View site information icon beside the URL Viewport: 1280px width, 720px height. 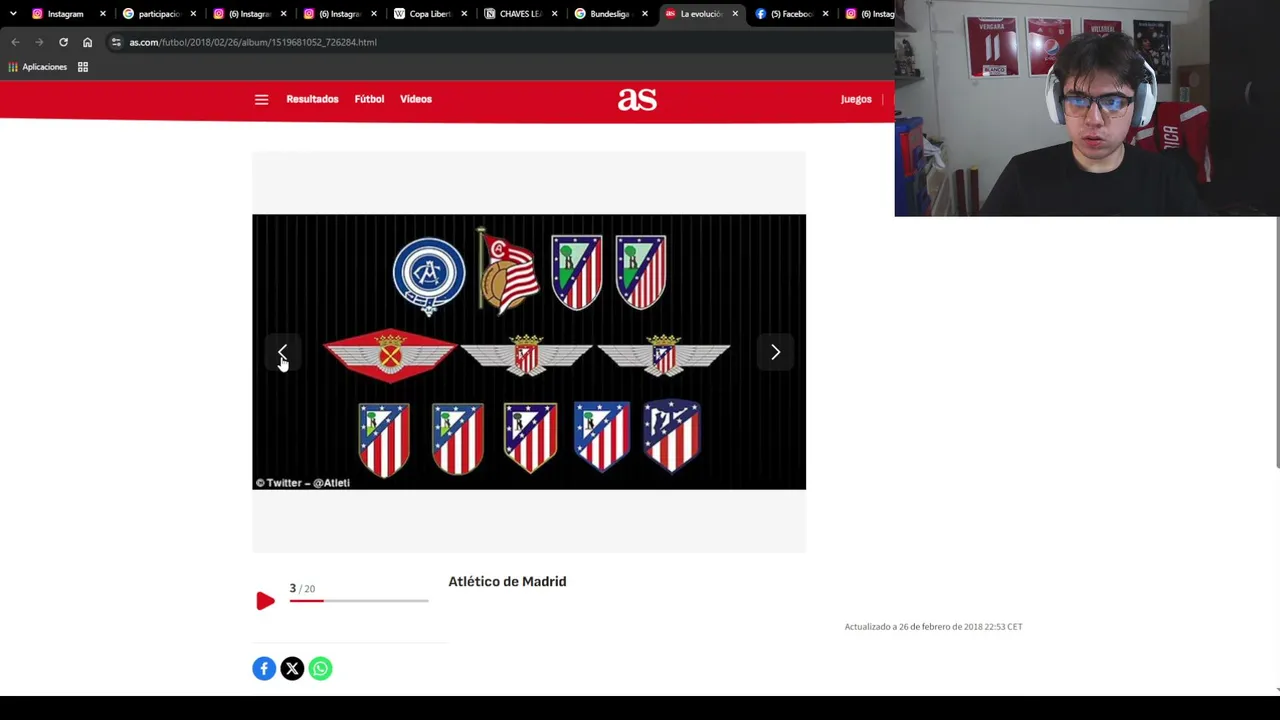[116, 42]
